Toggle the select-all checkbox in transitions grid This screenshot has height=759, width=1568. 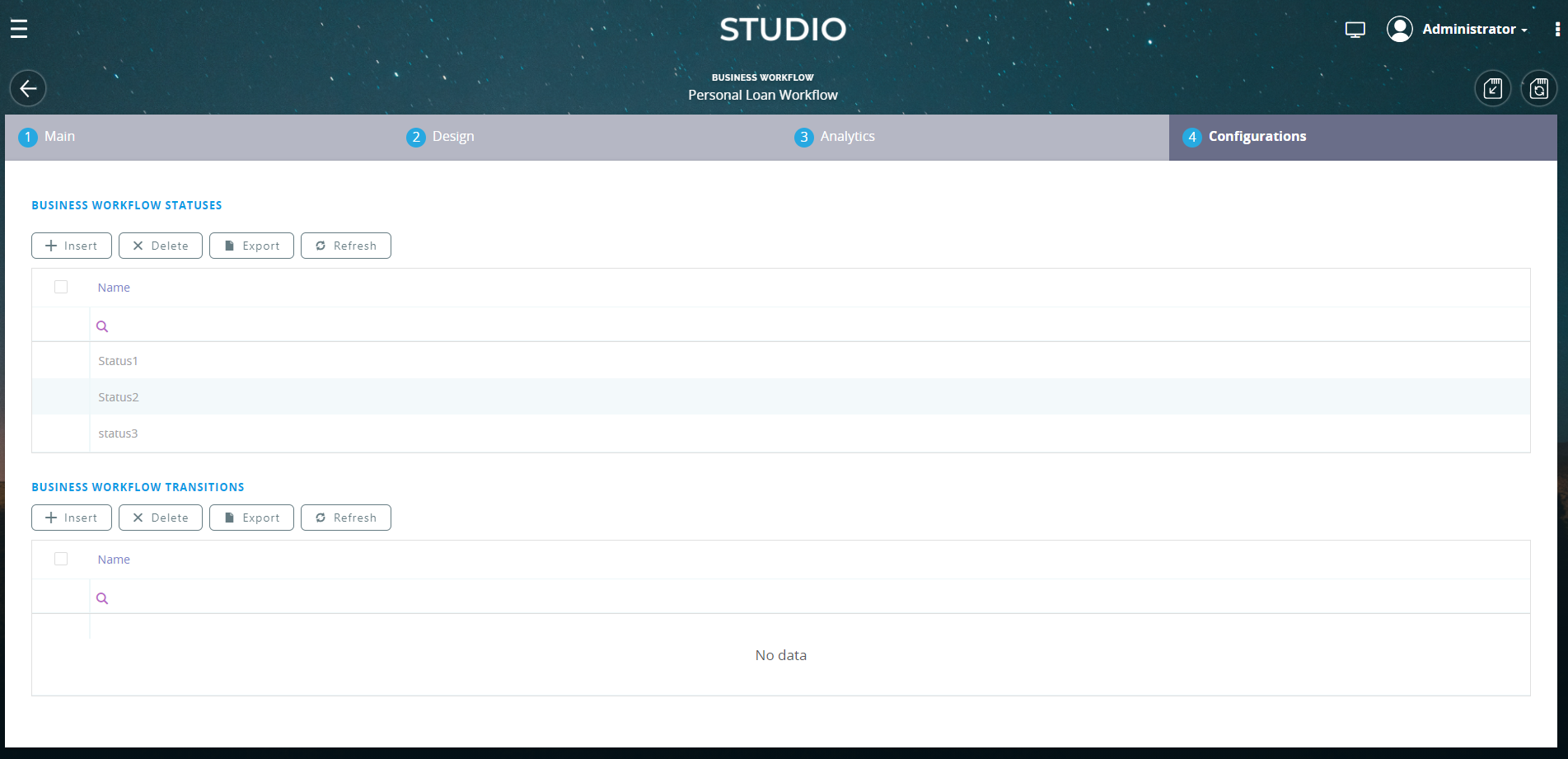click(x=61, y=559)
